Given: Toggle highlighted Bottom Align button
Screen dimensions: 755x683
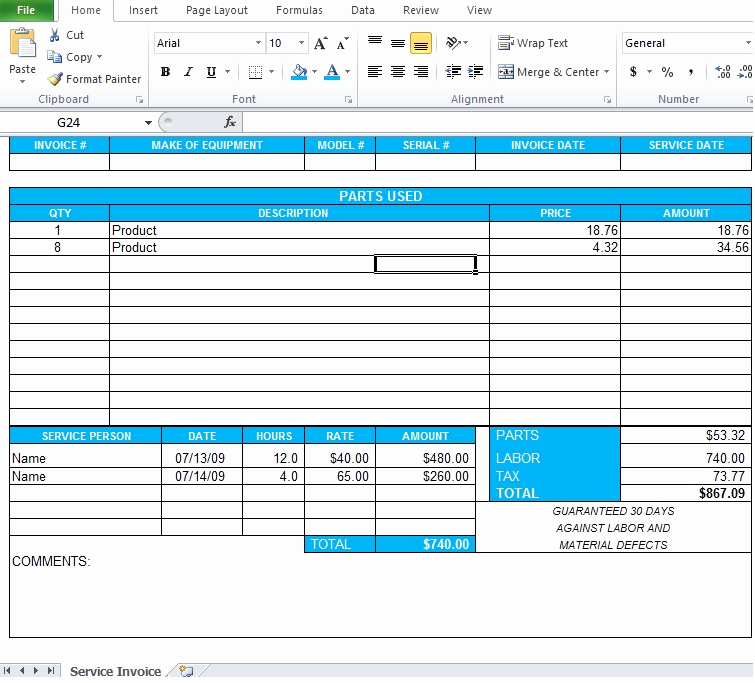Looking at the screenshot, I should tap(421, 43).
